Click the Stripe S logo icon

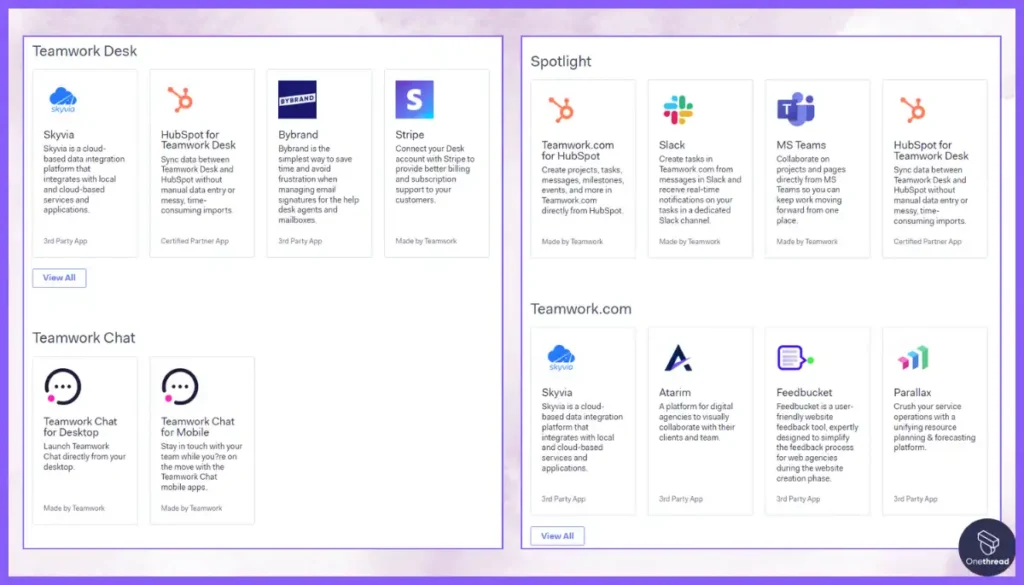pos(414,99)
